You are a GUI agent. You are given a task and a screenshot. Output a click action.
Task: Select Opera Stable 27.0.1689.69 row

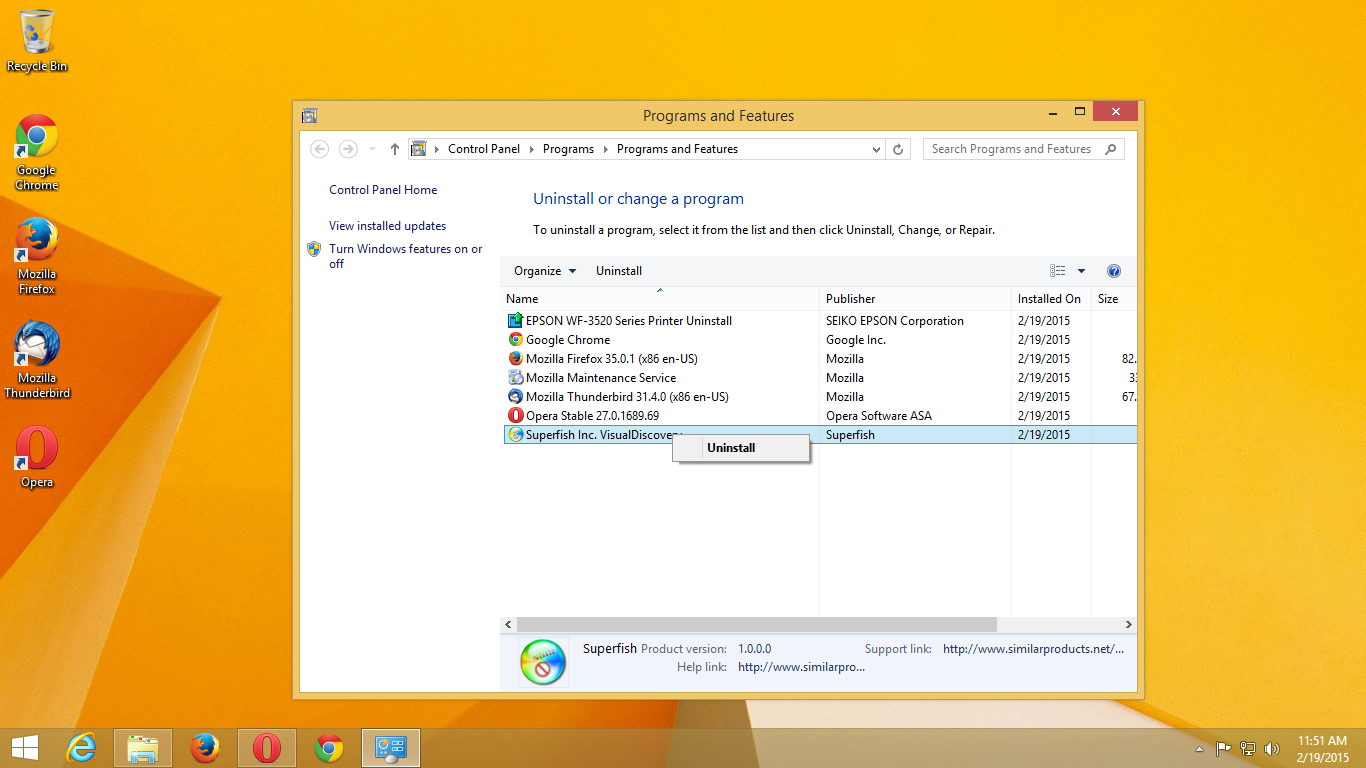pos(819,416)
